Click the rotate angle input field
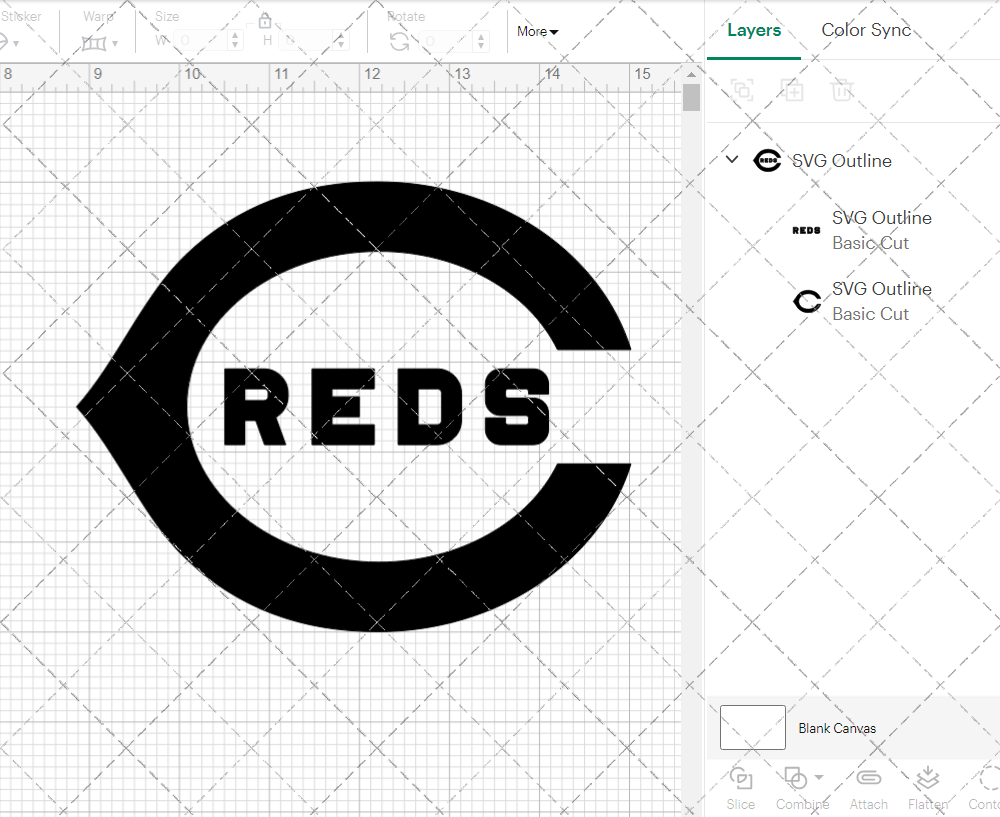The width and height of the screenshot is (1000, 817). pos(446,41)
